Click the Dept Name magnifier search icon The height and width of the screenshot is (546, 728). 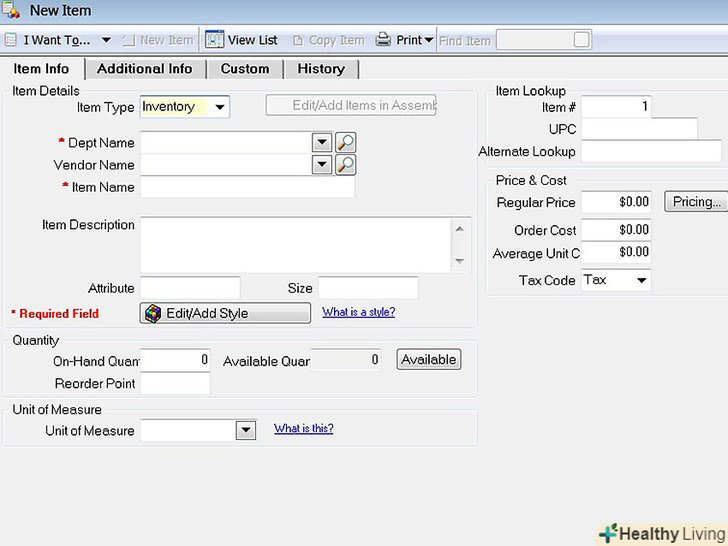(x=345, y=142)
